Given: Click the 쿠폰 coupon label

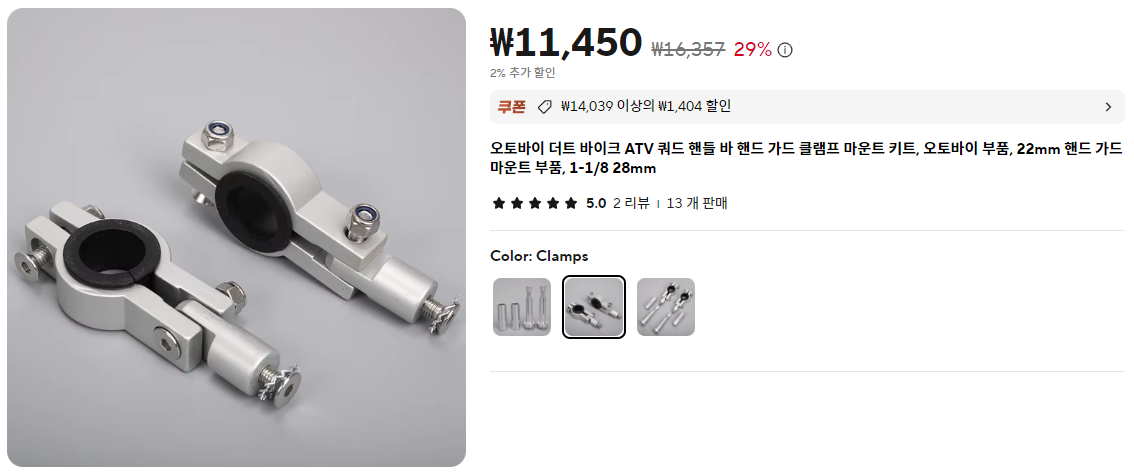Looking at the screenshot, I should [512, 107].
